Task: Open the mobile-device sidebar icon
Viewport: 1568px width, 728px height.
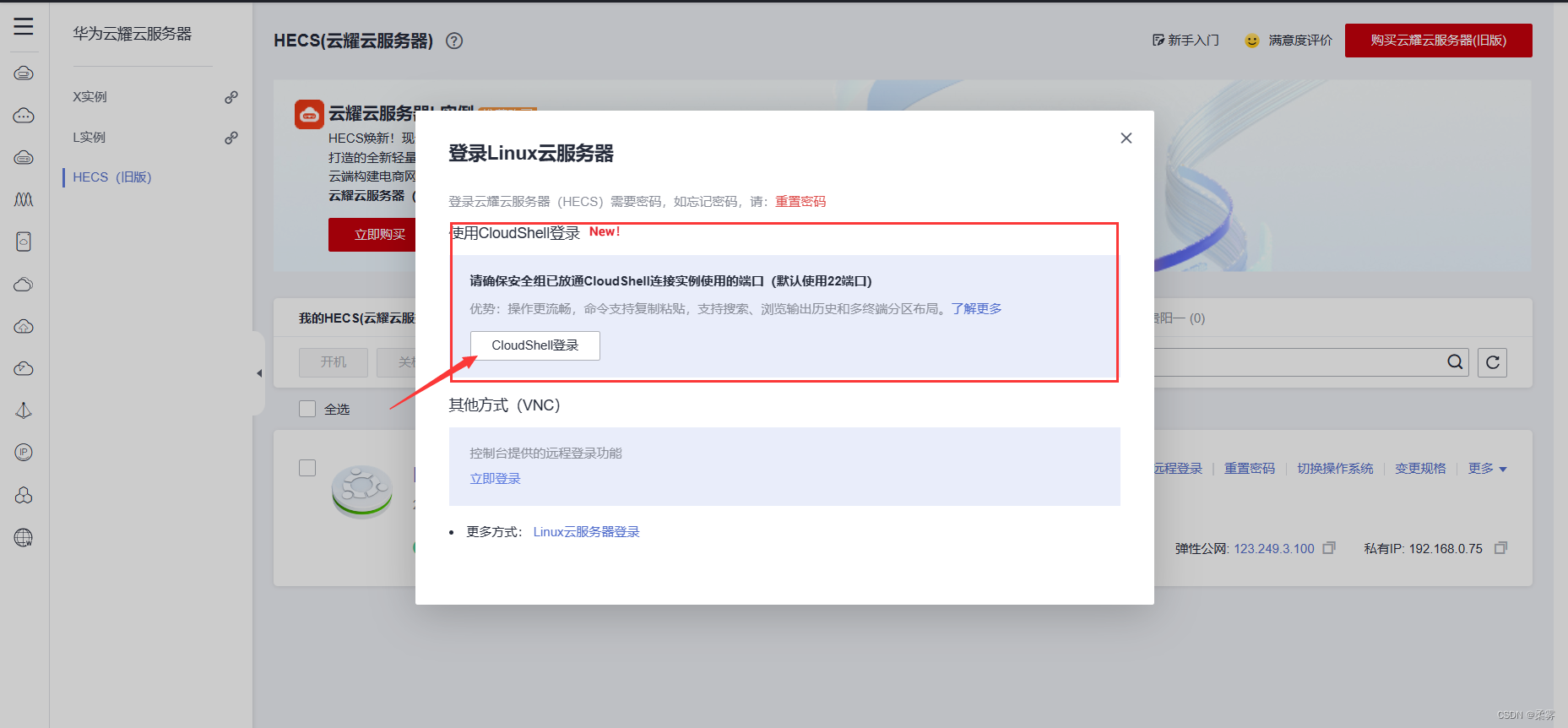Action: (x=24, y=242)
